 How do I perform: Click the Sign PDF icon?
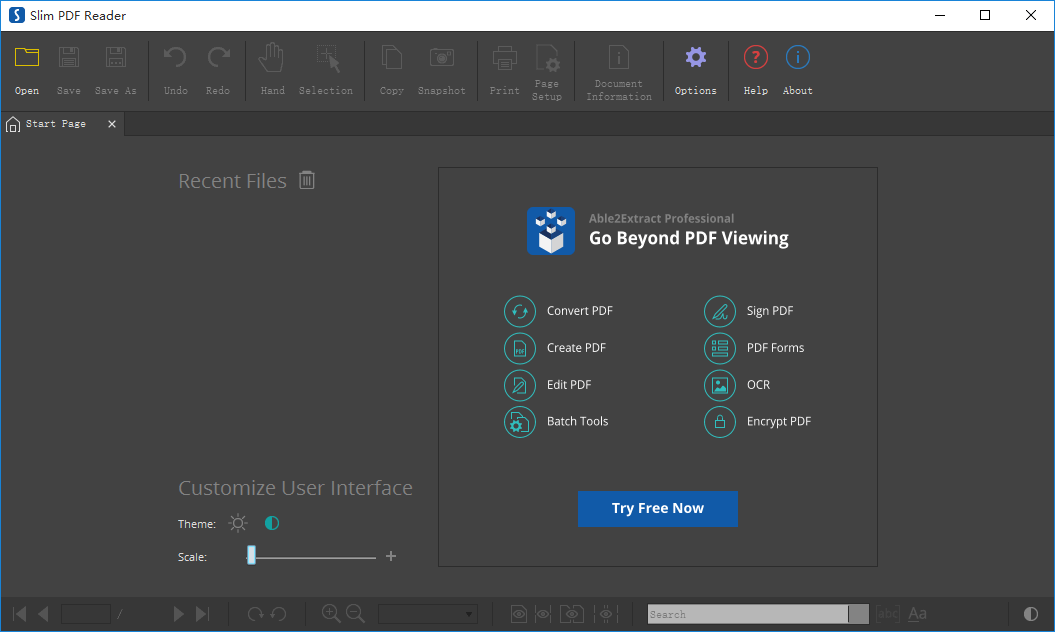(x=720, y=311)
